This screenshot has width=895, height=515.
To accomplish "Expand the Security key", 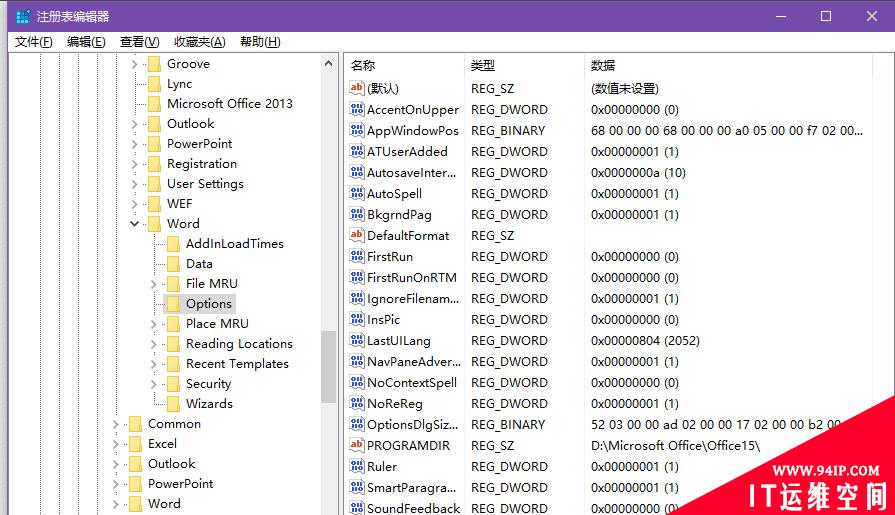I will coord(154,384).
